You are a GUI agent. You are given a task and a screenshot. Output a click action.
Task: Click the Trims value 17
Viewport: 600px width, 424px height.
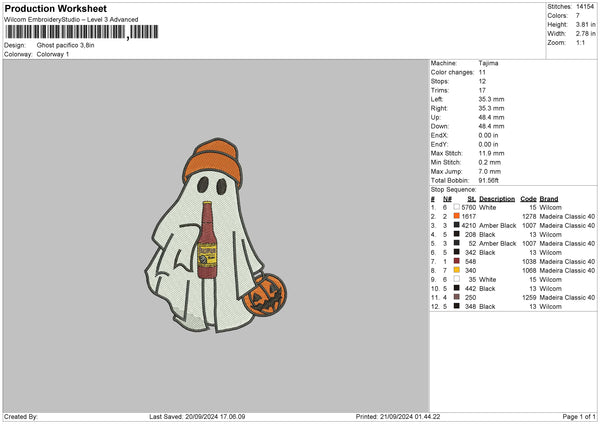[482, 90]
